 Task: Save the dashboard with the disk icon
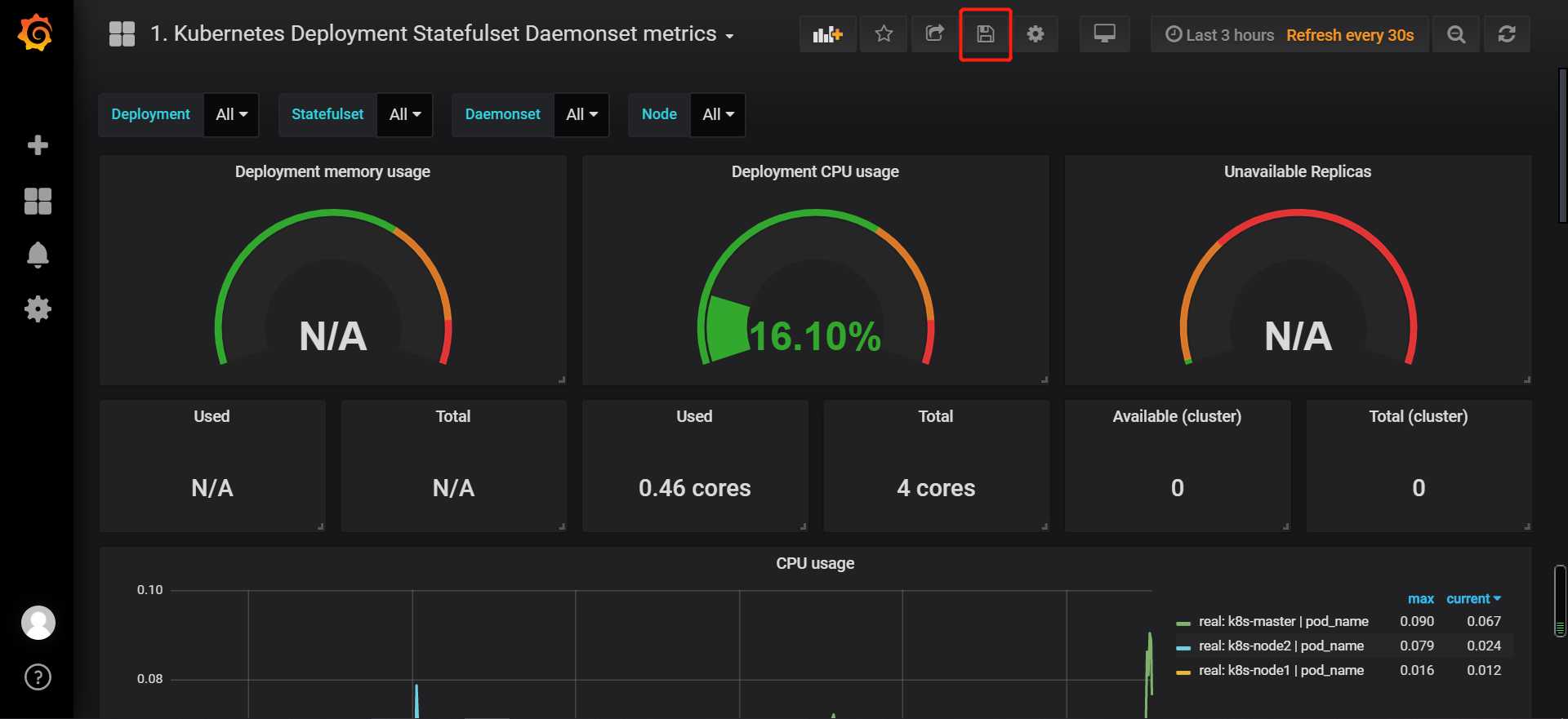point(986,34)
